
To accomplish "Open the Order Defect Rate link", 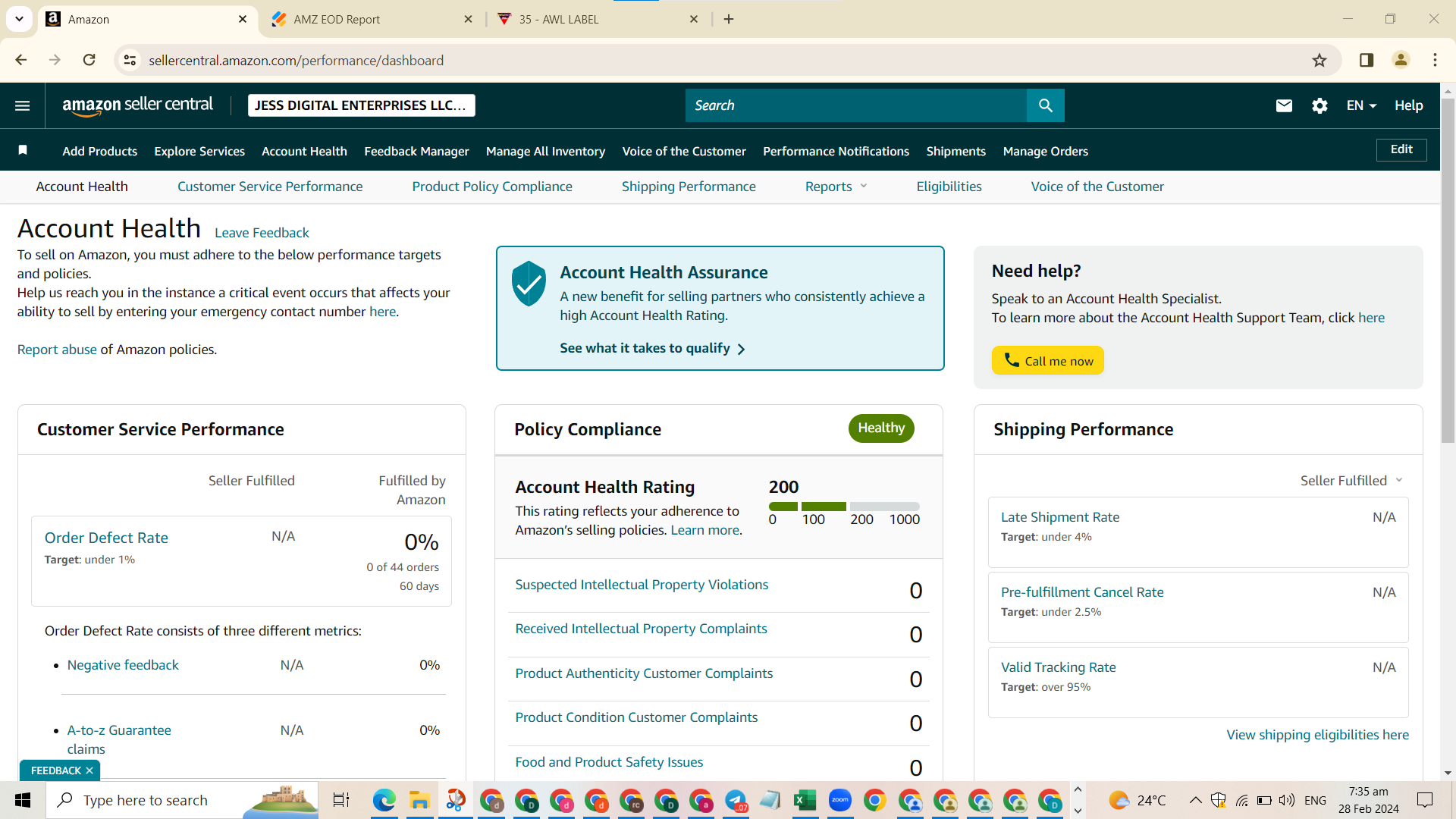I will 106,538.
